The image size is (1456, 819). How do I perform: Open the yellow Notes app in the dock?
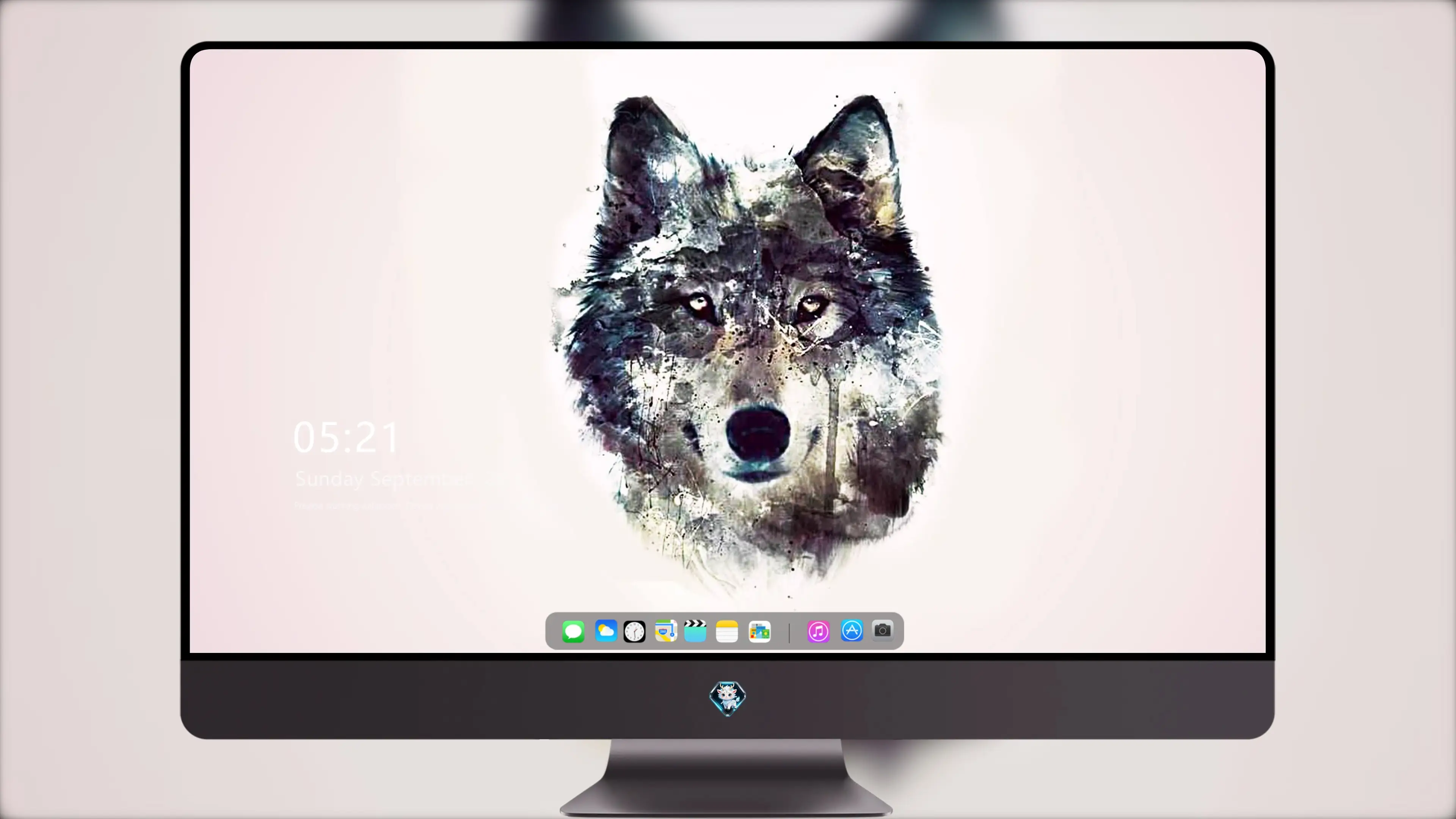tap(727, 631)
